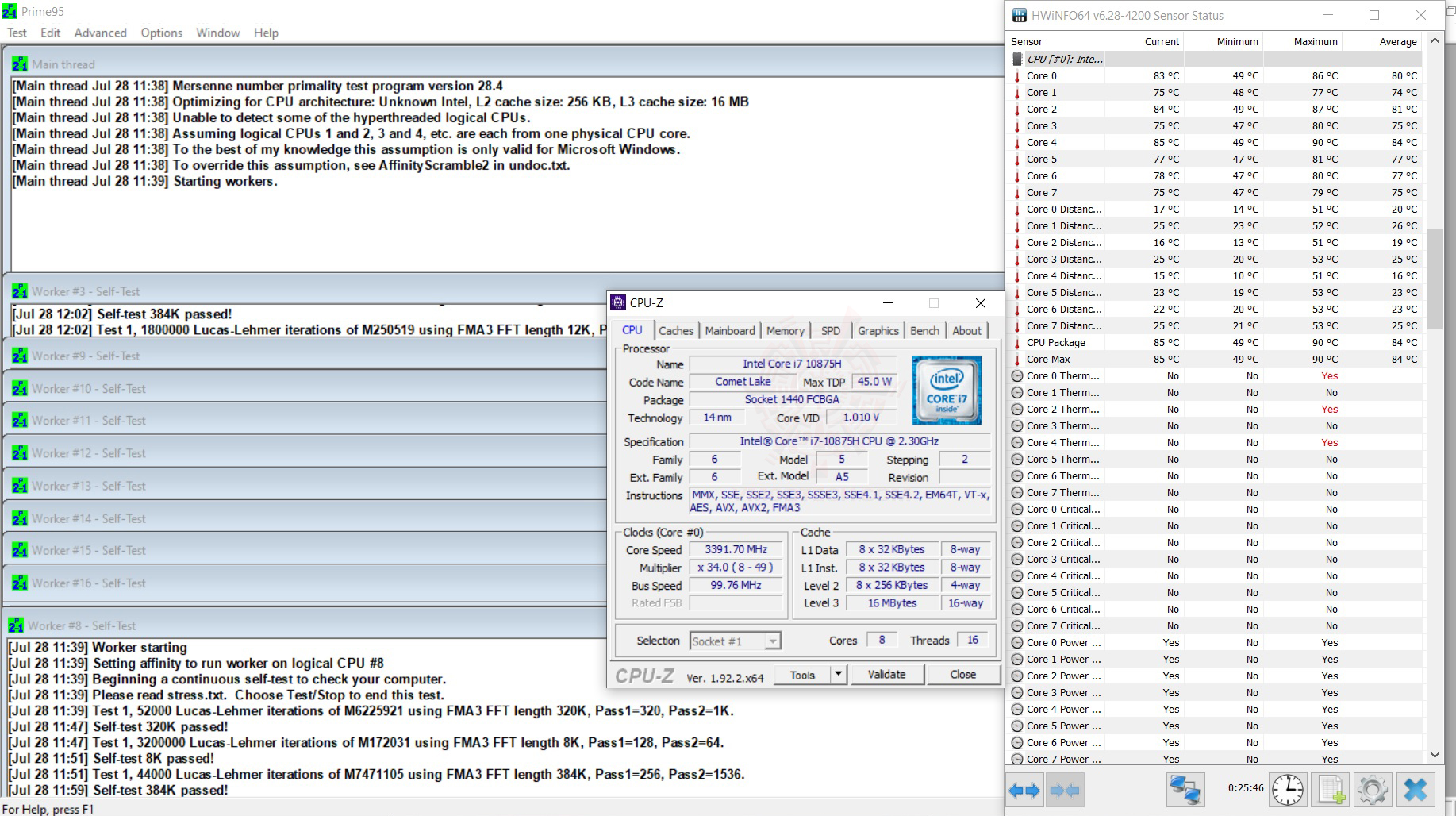Click the Name field Intel Core i7 10875H

[792, 364]
